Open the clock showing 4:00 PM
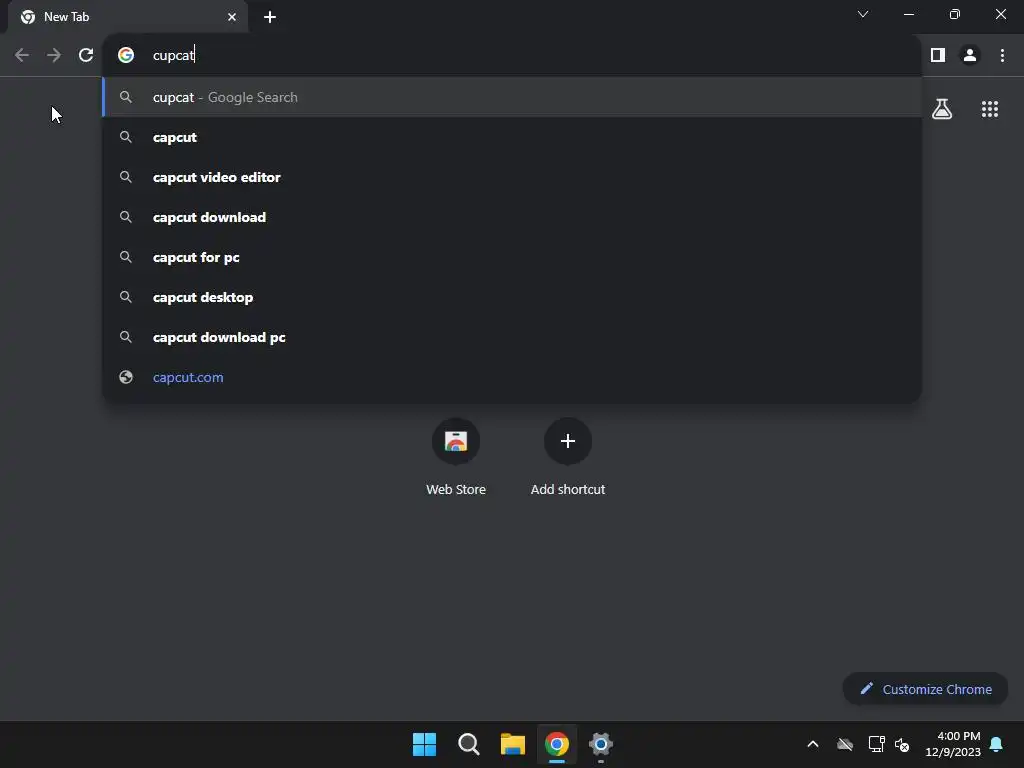Image resolution: width=1024 pixels, height=768 pixels. pyautogui.click(x=953, y=744)
